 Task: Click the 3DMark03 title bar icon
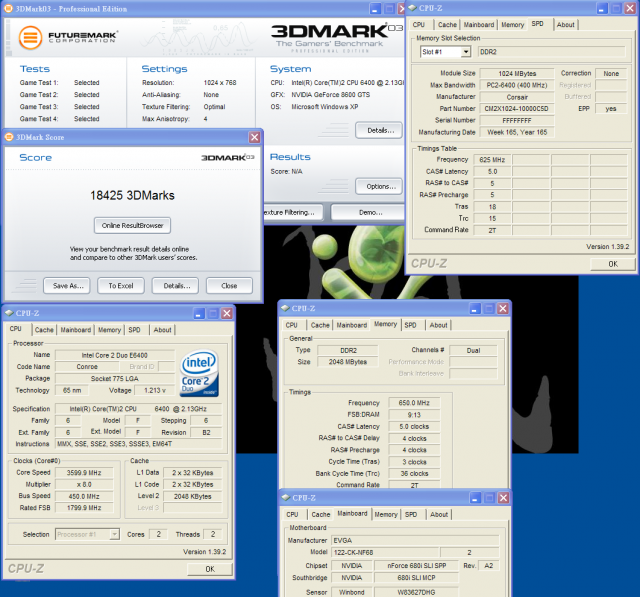click(8, 9)
